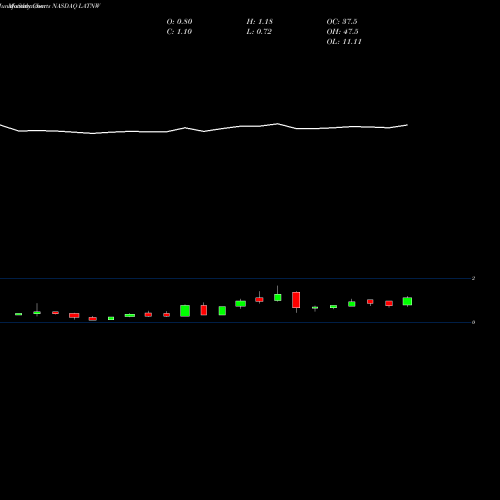Viewport: 500px width, 500px height.
Task: Click the OH: 47.5 reading
Action: 342,32
